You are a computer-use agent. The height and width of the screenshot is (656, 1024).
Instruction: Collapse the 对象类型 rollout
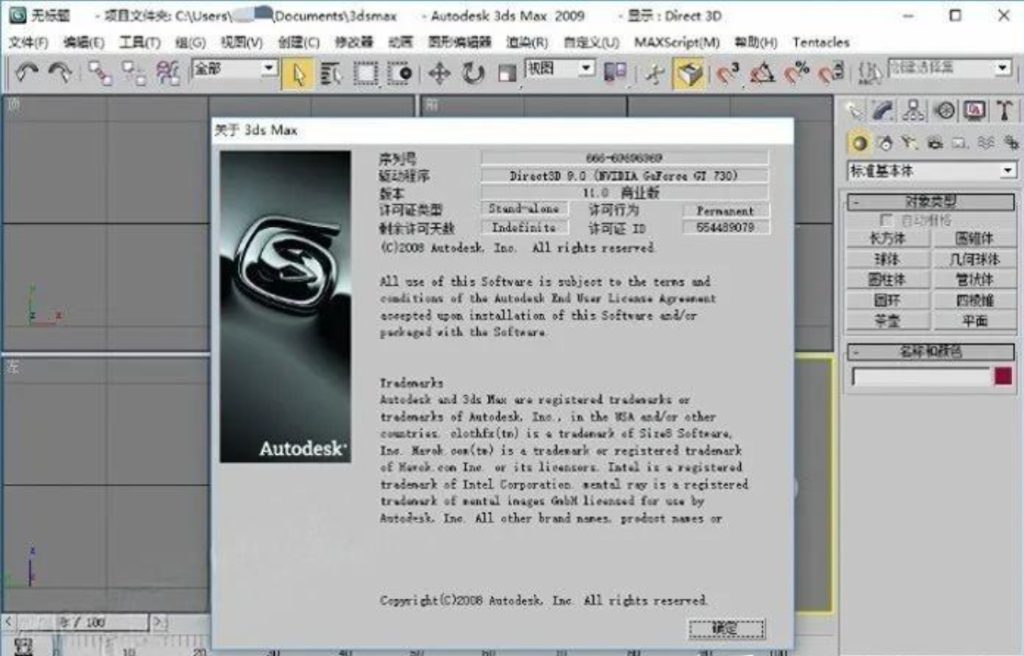coord(857,203)
